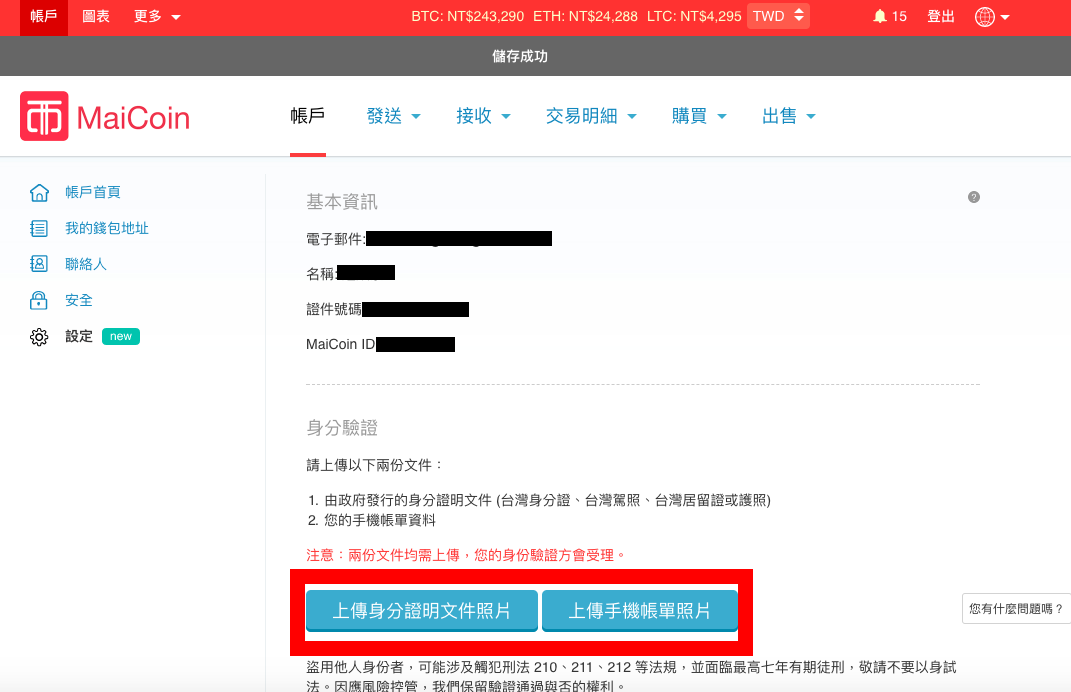The height and width of the screenshot is (692, 1071).
Task: Open 我的錢包地址 in sidebar
Action: [x=107, y=228]
